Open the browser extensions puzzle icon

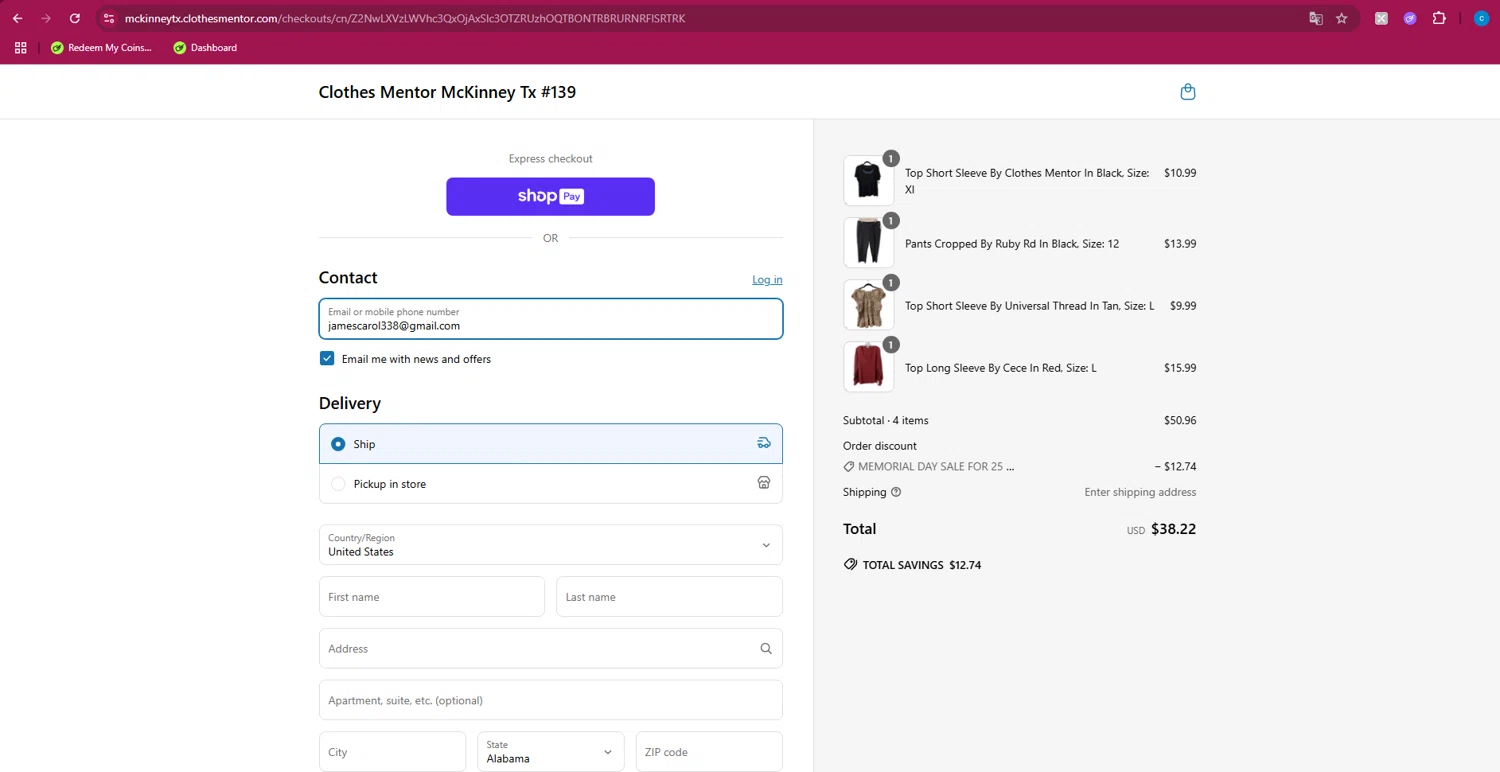pyautogui.click(x=1439, y=18)
